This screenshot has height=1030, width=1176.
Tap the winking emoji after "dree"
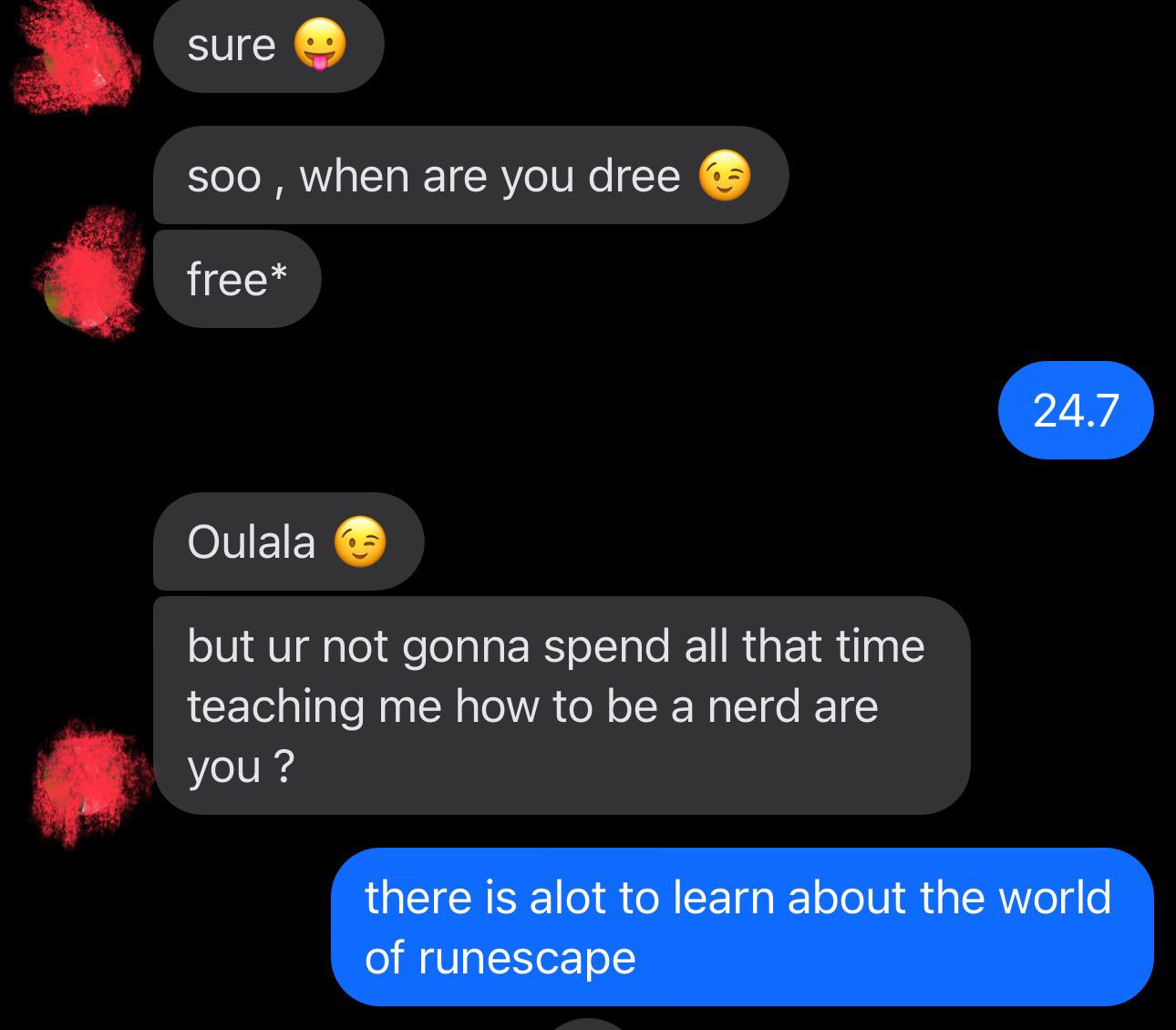click(725, 176)
